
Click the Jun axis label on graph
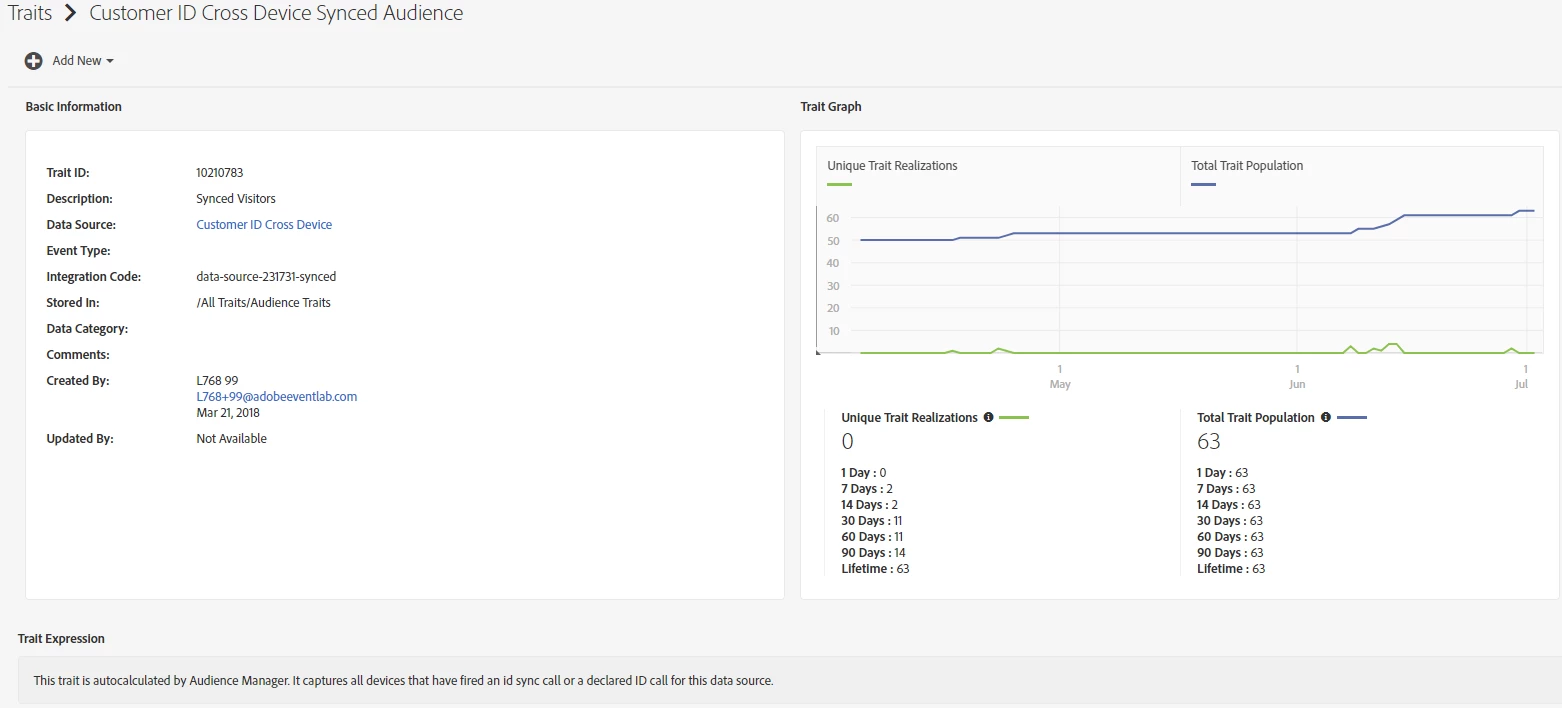click(1297, 384)
